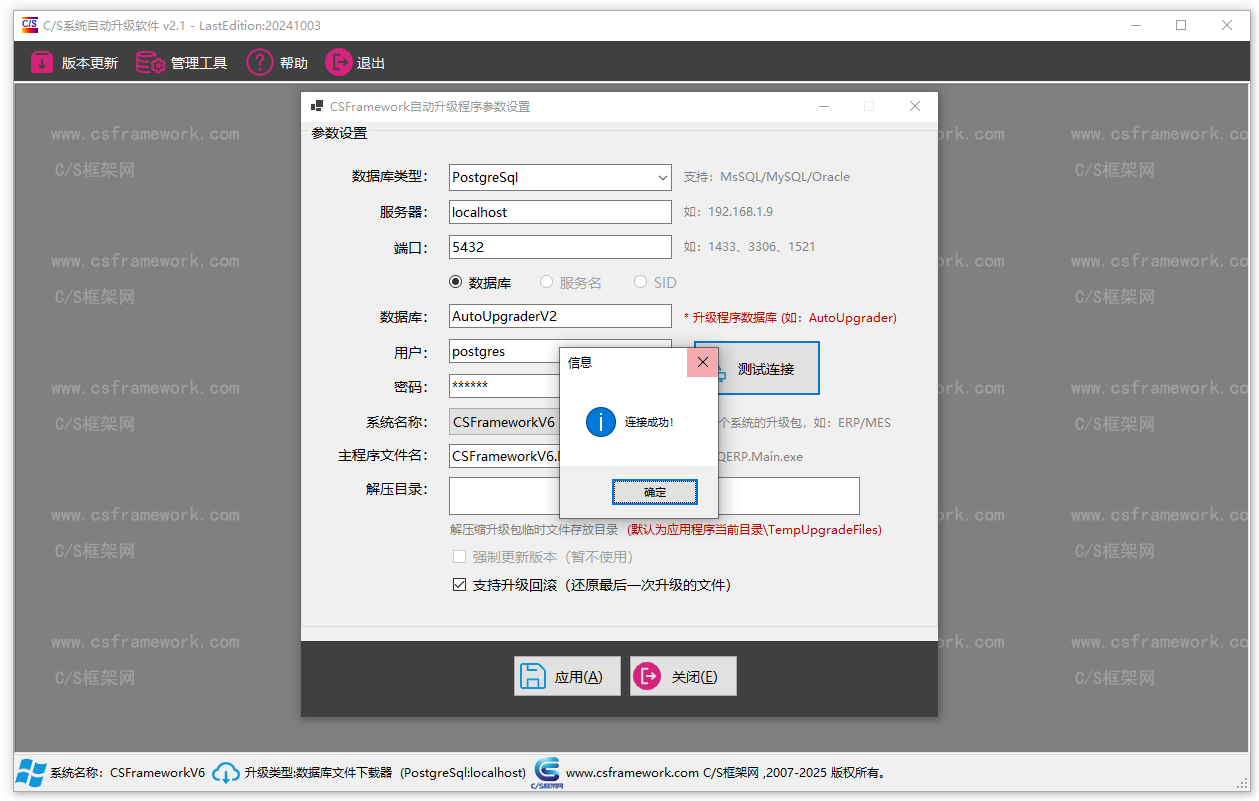Click the 管理工具 database gear icon

tap(149, 61)
